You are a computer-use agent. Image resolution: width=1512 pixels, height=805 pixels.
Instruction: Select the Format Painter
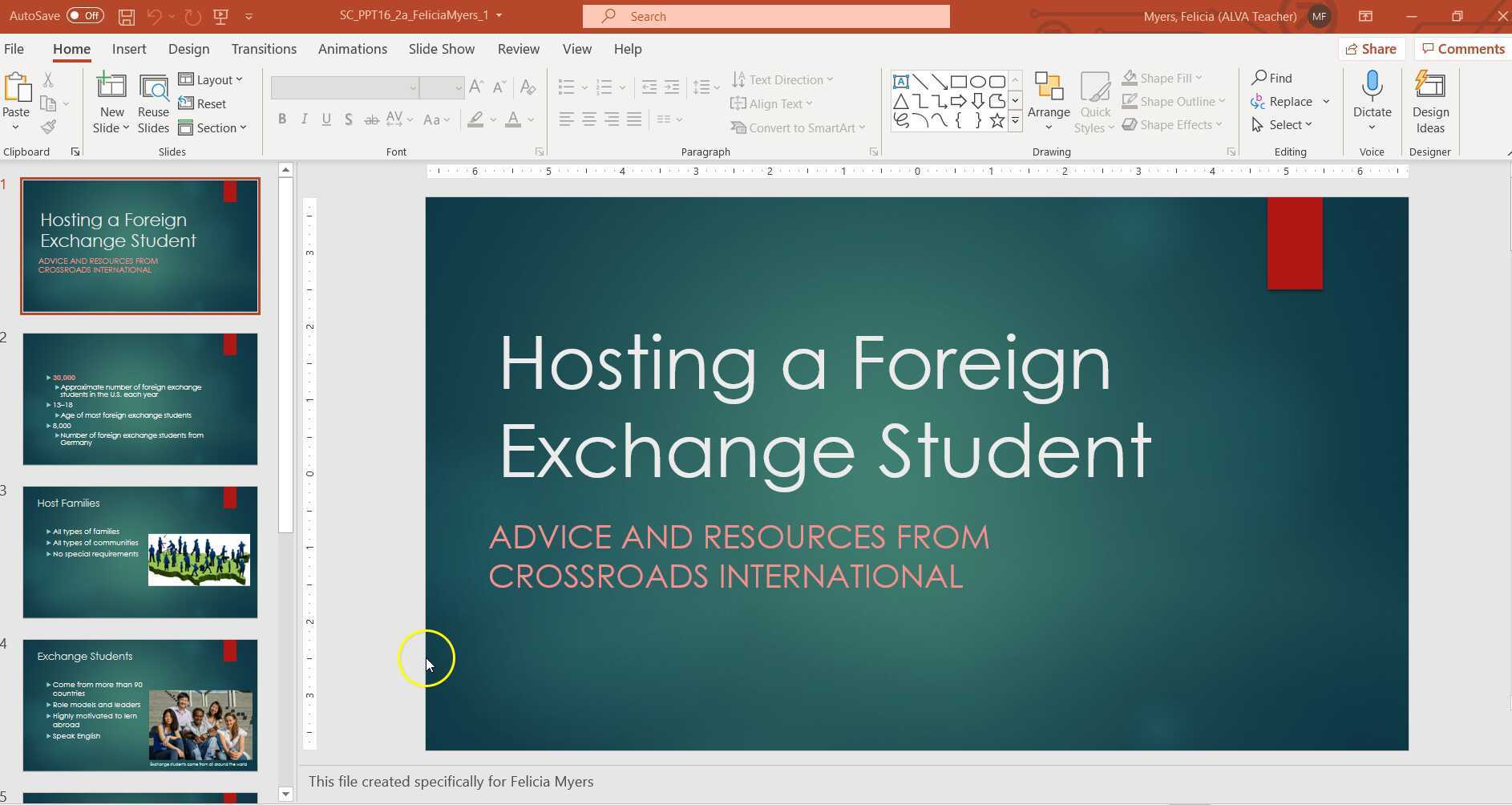pos(48,126)
